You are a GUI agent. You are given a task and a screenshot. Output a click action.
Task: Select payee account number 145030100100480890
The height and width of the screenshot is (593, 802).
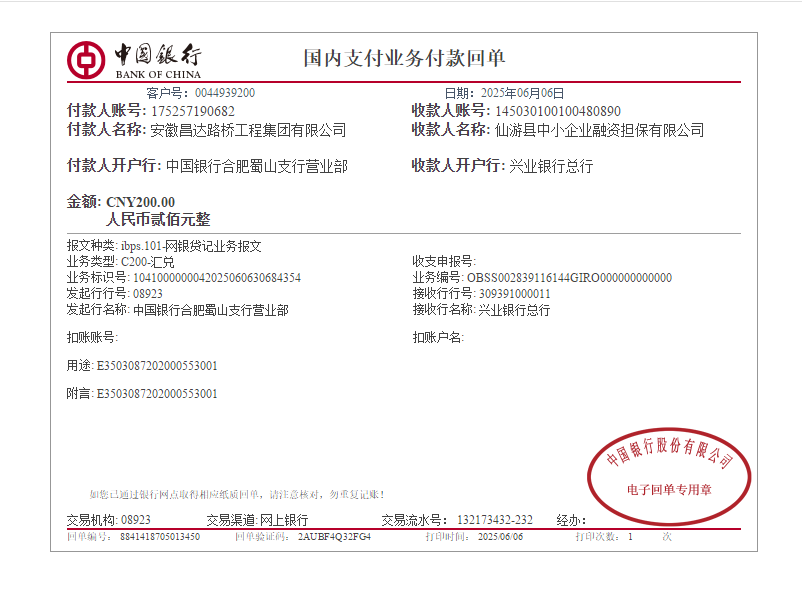point(557,111)
